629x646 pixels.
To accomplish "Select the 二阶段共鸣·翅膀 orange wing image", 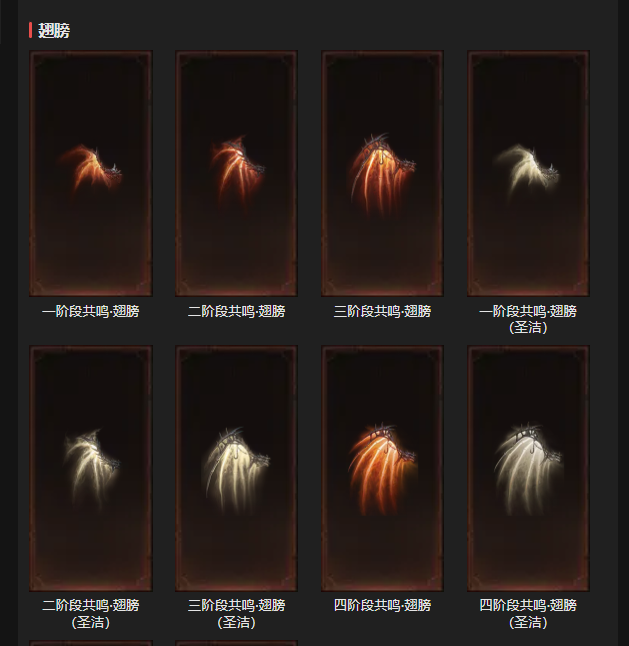I will pyautogui.click(x=236, y=173).
